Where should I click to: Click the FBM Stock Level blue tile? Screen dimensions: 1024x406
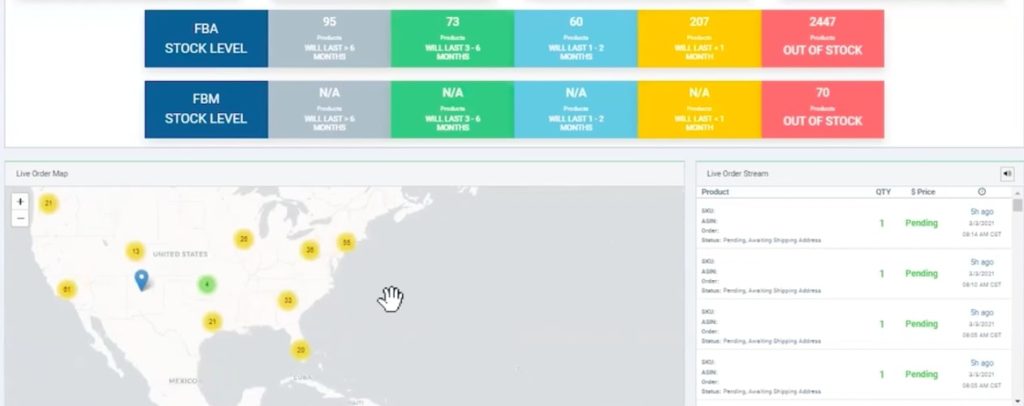click(206, 110)
